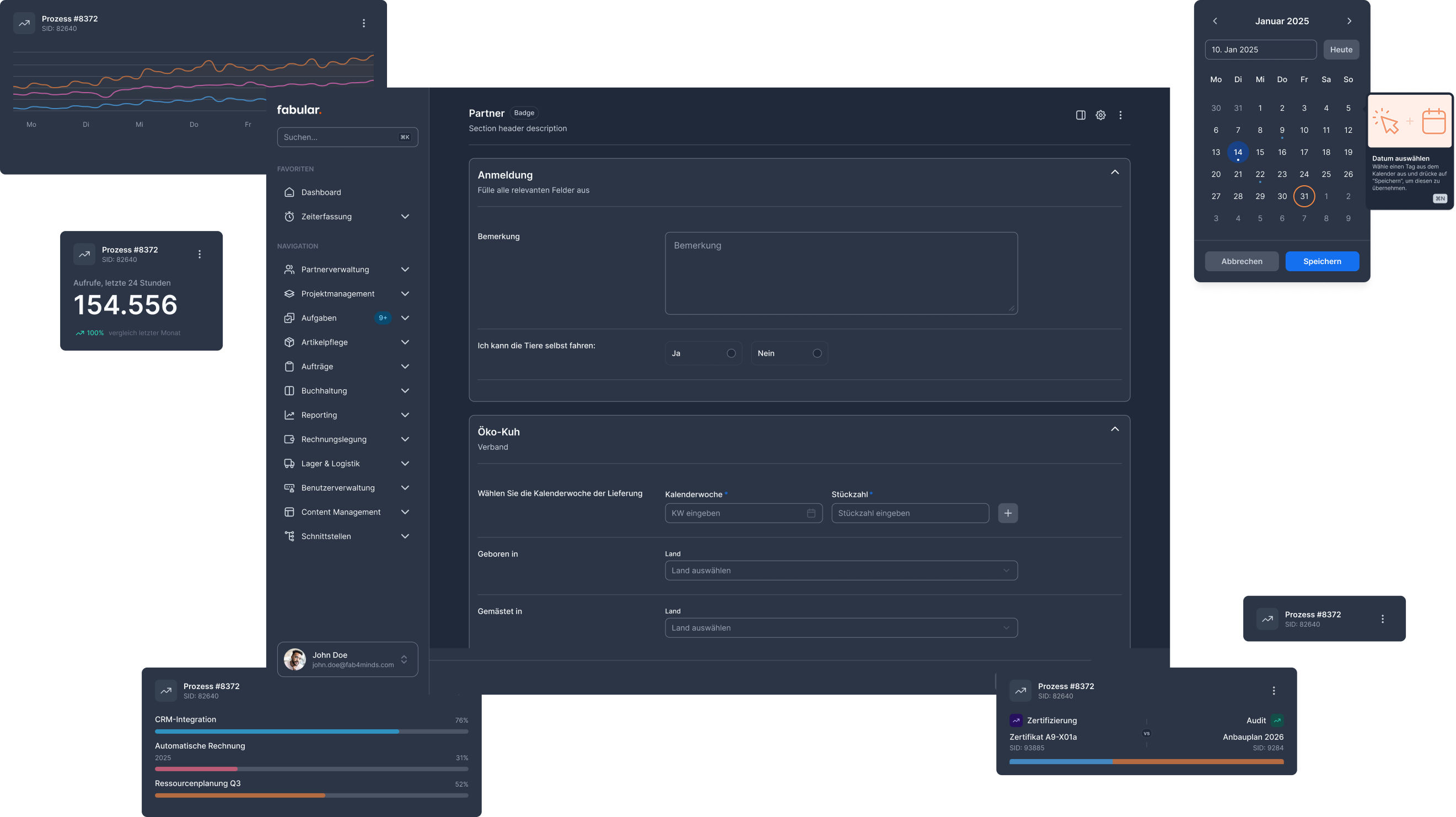Open options menu of the 154.556 card

(199, 254)
